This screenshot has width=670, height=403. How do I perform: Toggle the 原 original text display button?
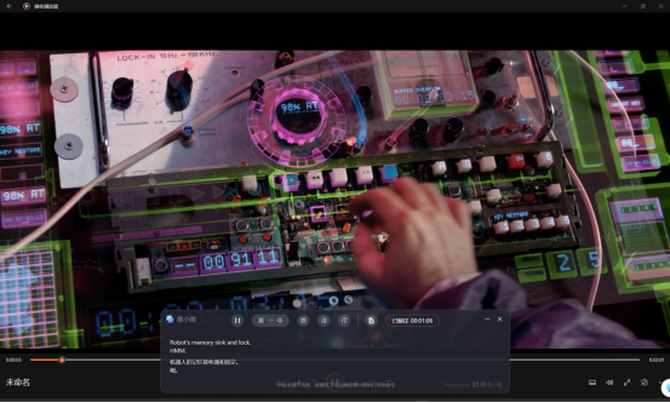(x=303, y=321)
